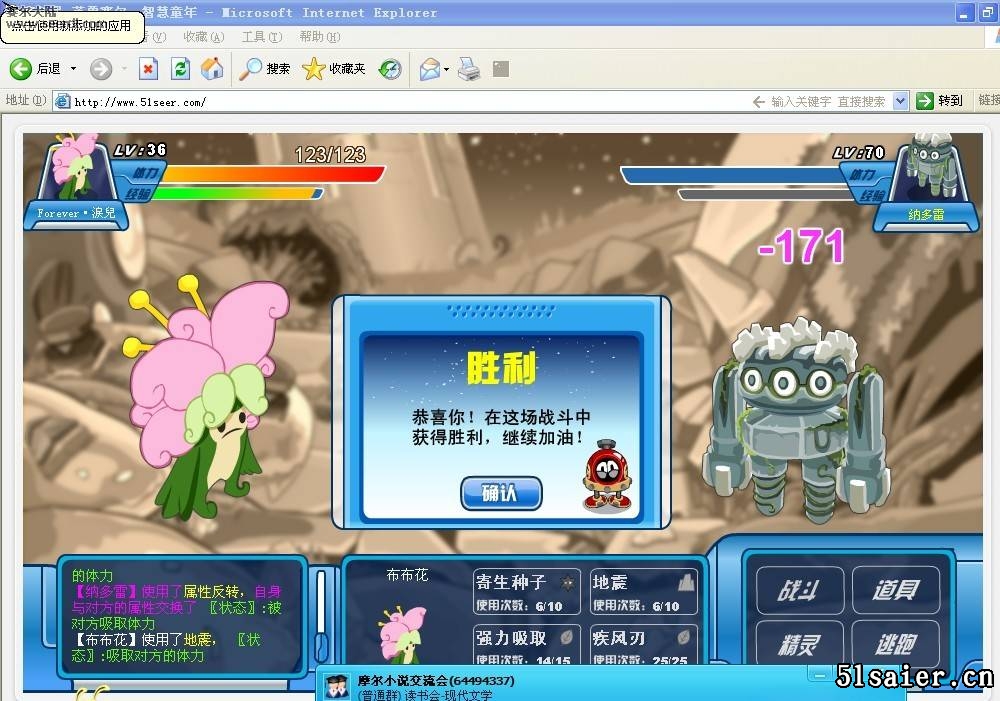
Task: Click the LV:70 enemy level label
Action: (x=859, y=152)
